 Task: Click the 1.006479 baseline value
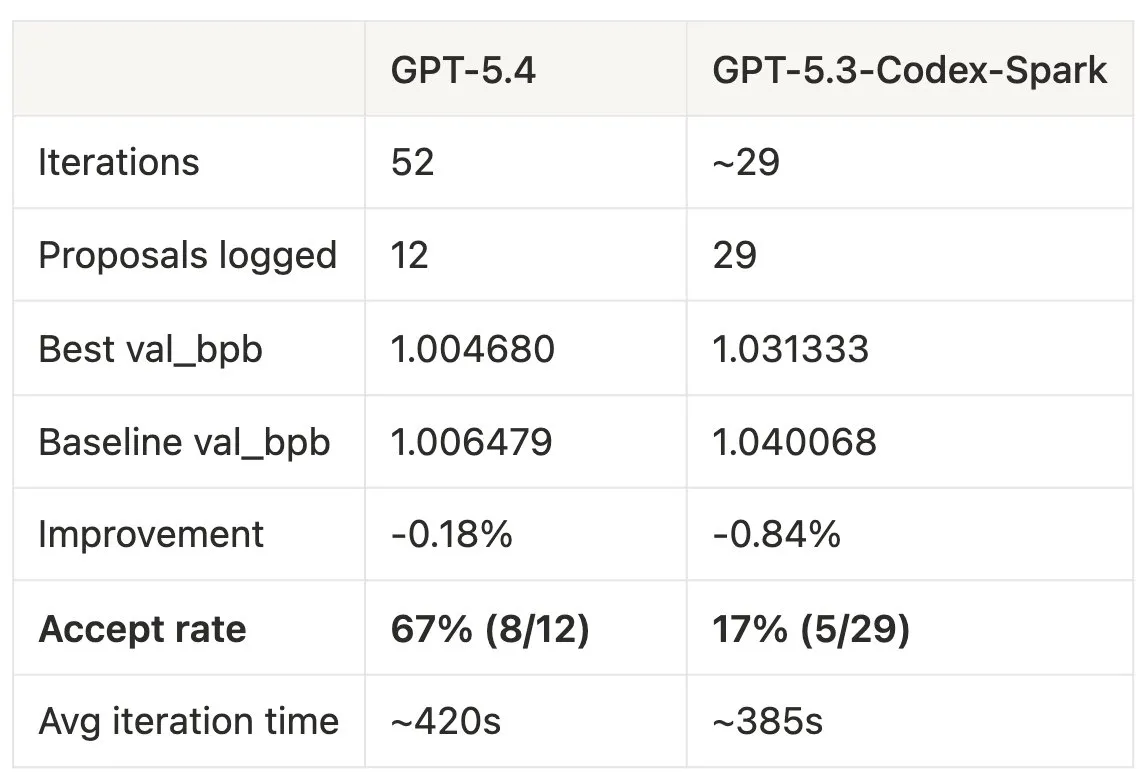(x=471, y=442)
